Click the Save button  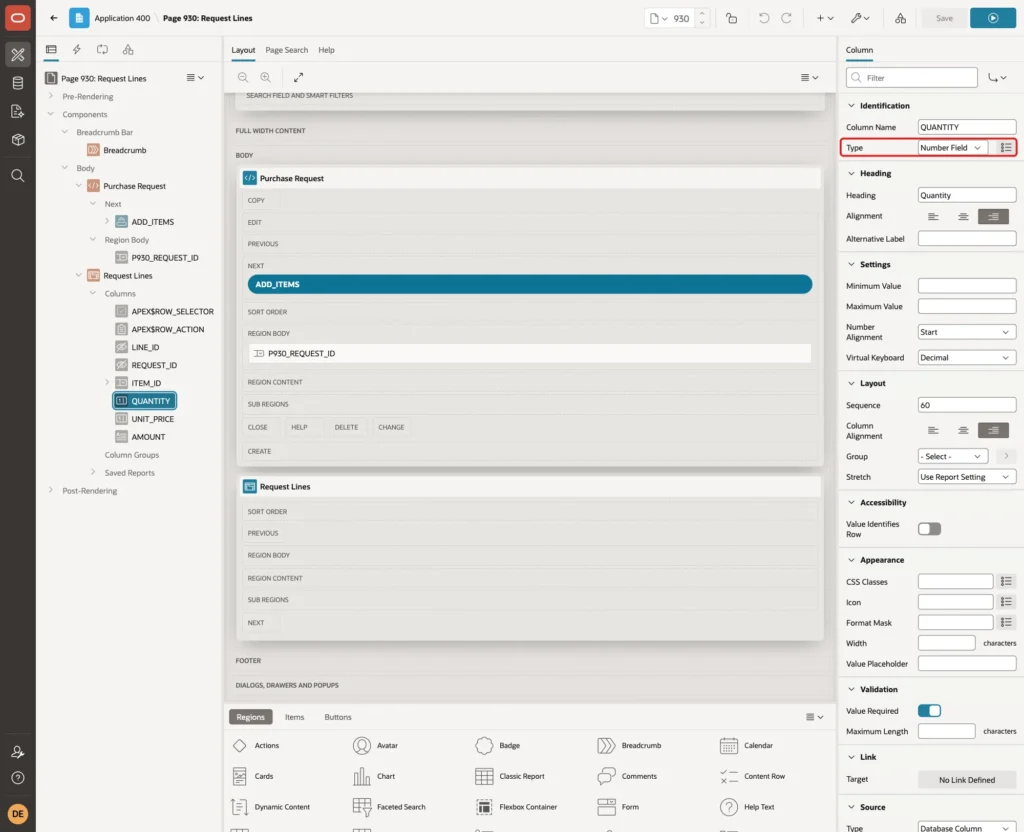point(944,18)
